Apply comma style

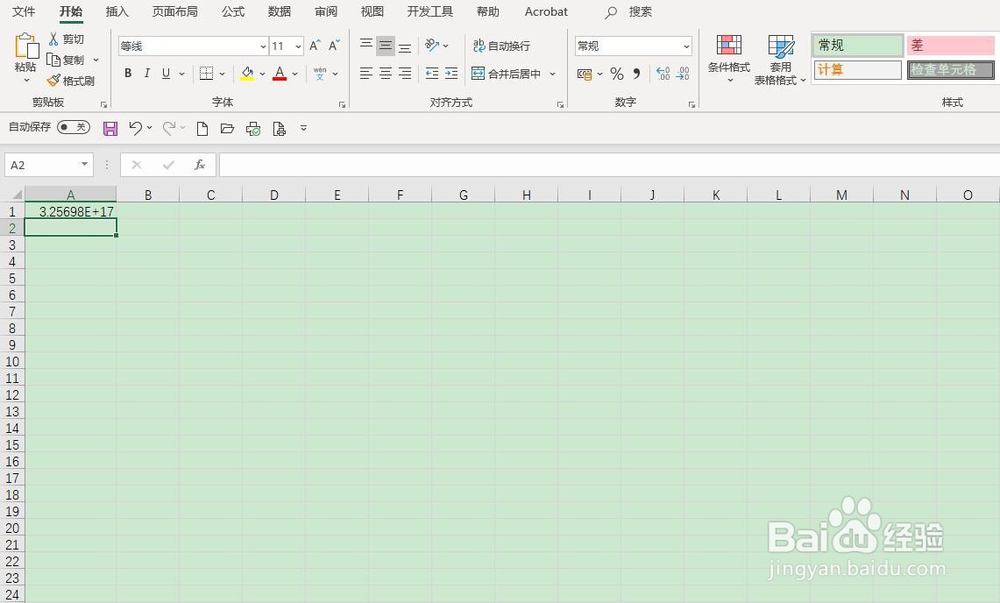tap(636, 74)
